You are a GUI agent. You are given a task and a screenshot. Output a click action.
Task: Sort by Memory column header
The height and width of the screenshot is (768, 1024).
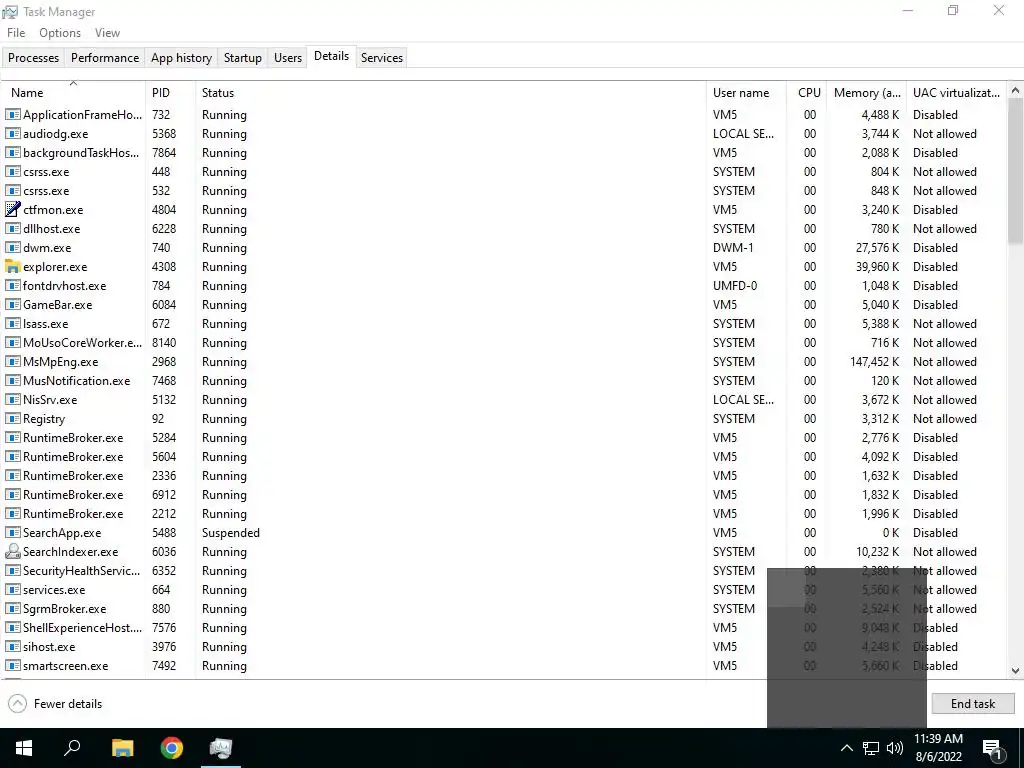click(867, 93)
